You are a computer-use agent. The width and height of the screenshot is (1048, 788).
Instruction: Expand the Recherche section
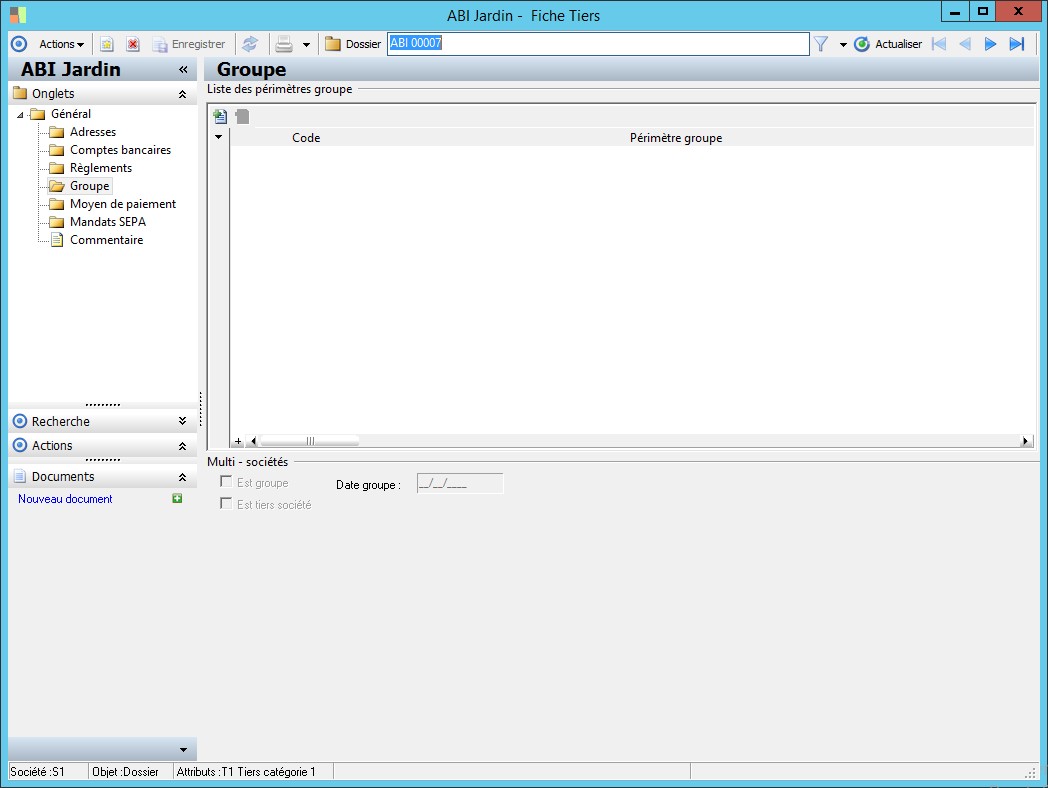tap(182, 421)
